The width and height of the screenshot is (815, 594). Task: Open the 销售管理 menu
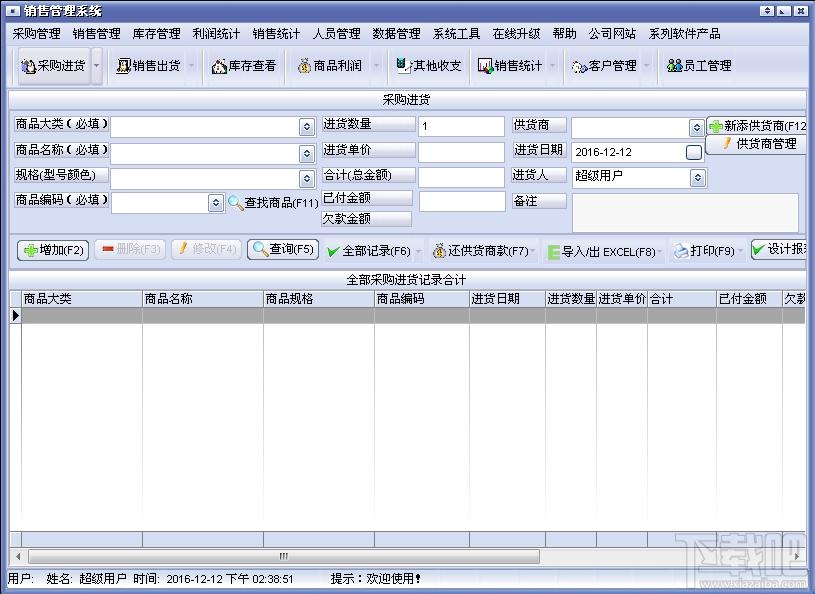point(97,34)
